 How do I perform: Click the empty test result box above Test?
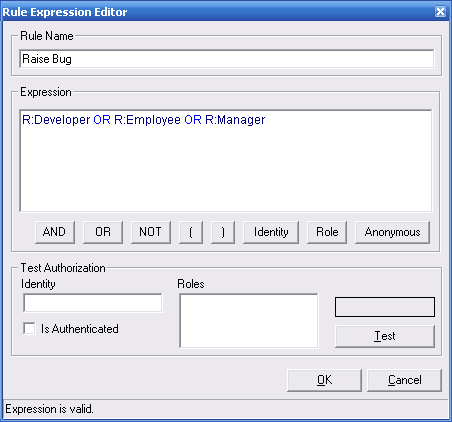click(385, 307)
